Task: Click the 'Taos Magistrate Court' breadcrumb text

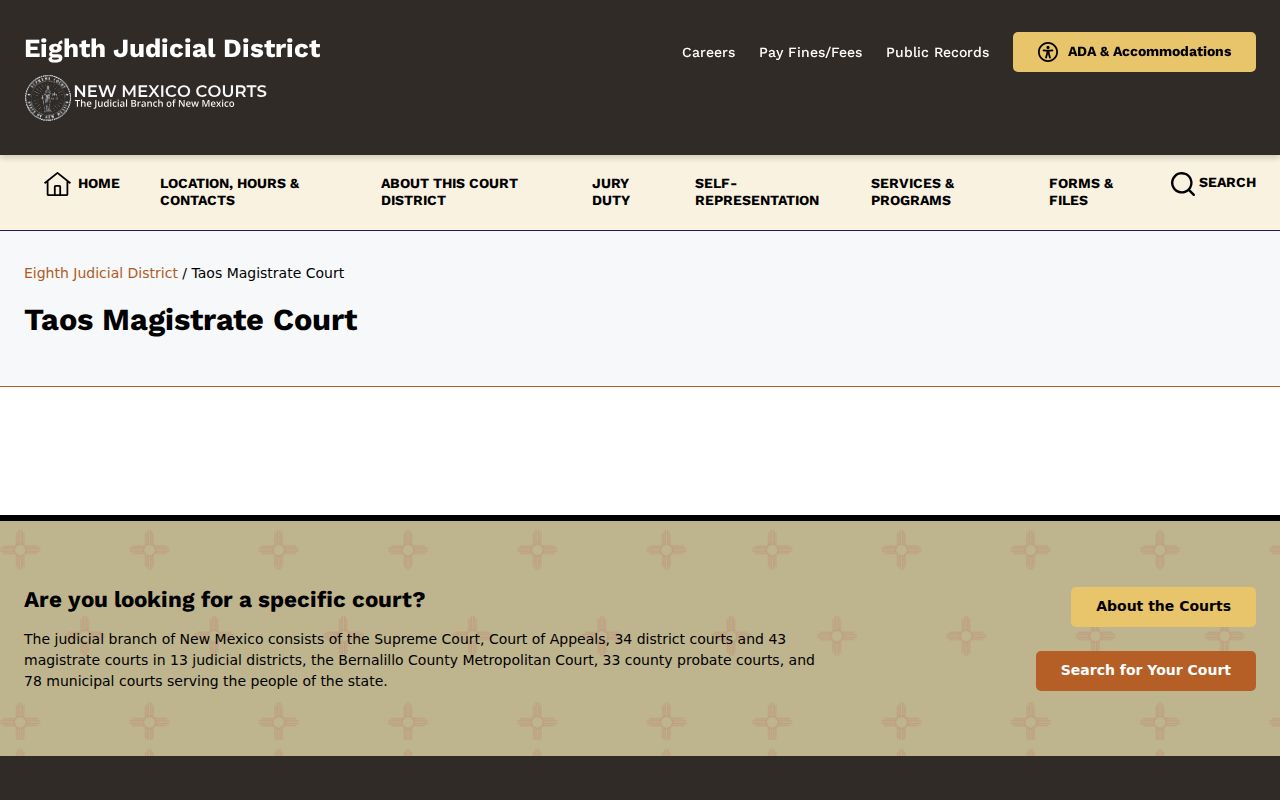Action: (268, 273)
